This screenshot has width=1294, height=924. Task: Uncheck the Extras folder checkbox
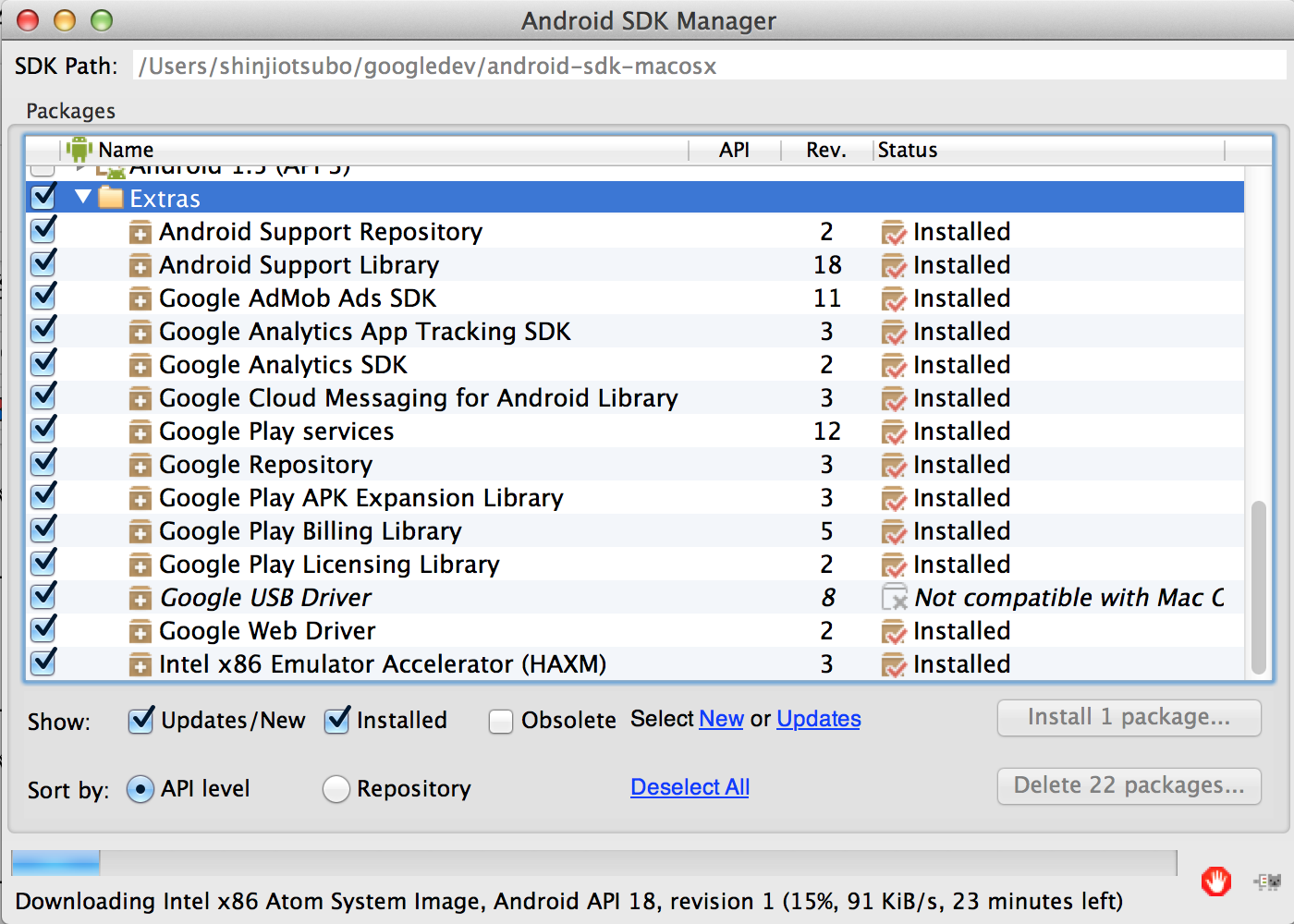pyautogui.click(x=43, y=196)
